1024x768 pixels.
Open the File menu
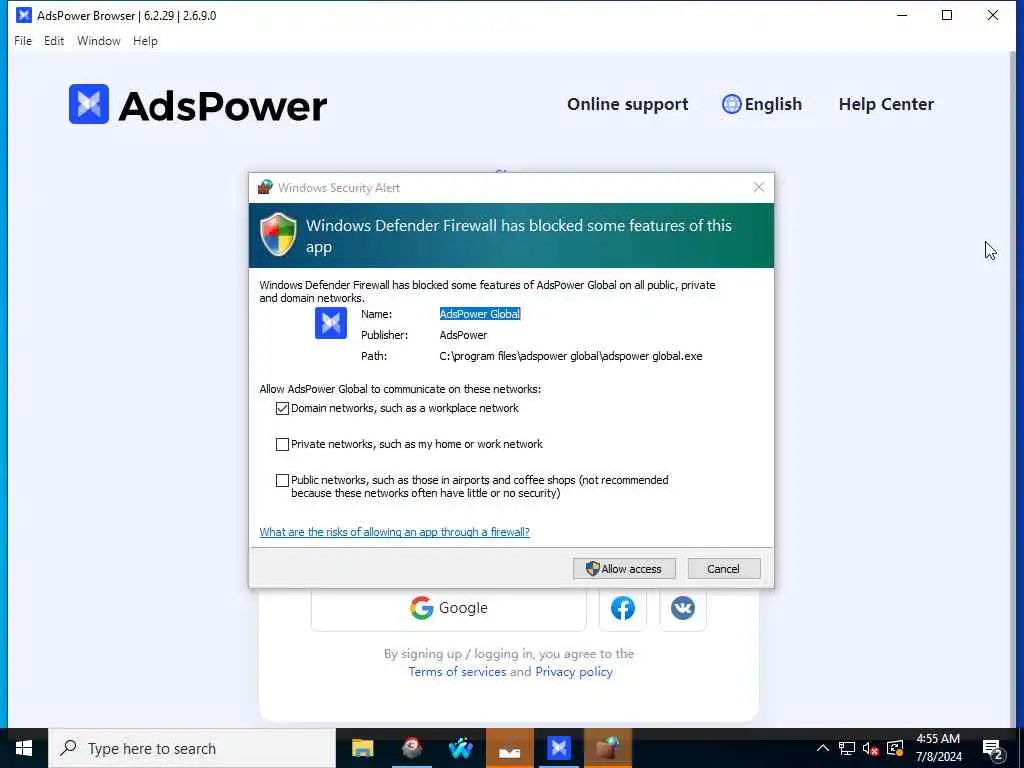(x=23, y=40)
